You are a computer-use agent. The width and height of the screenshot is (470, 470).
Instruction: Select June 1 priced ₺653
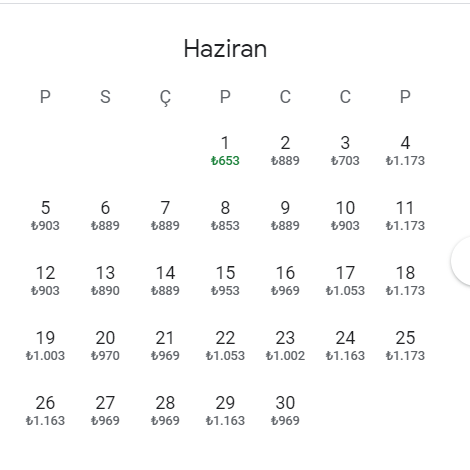225,151
